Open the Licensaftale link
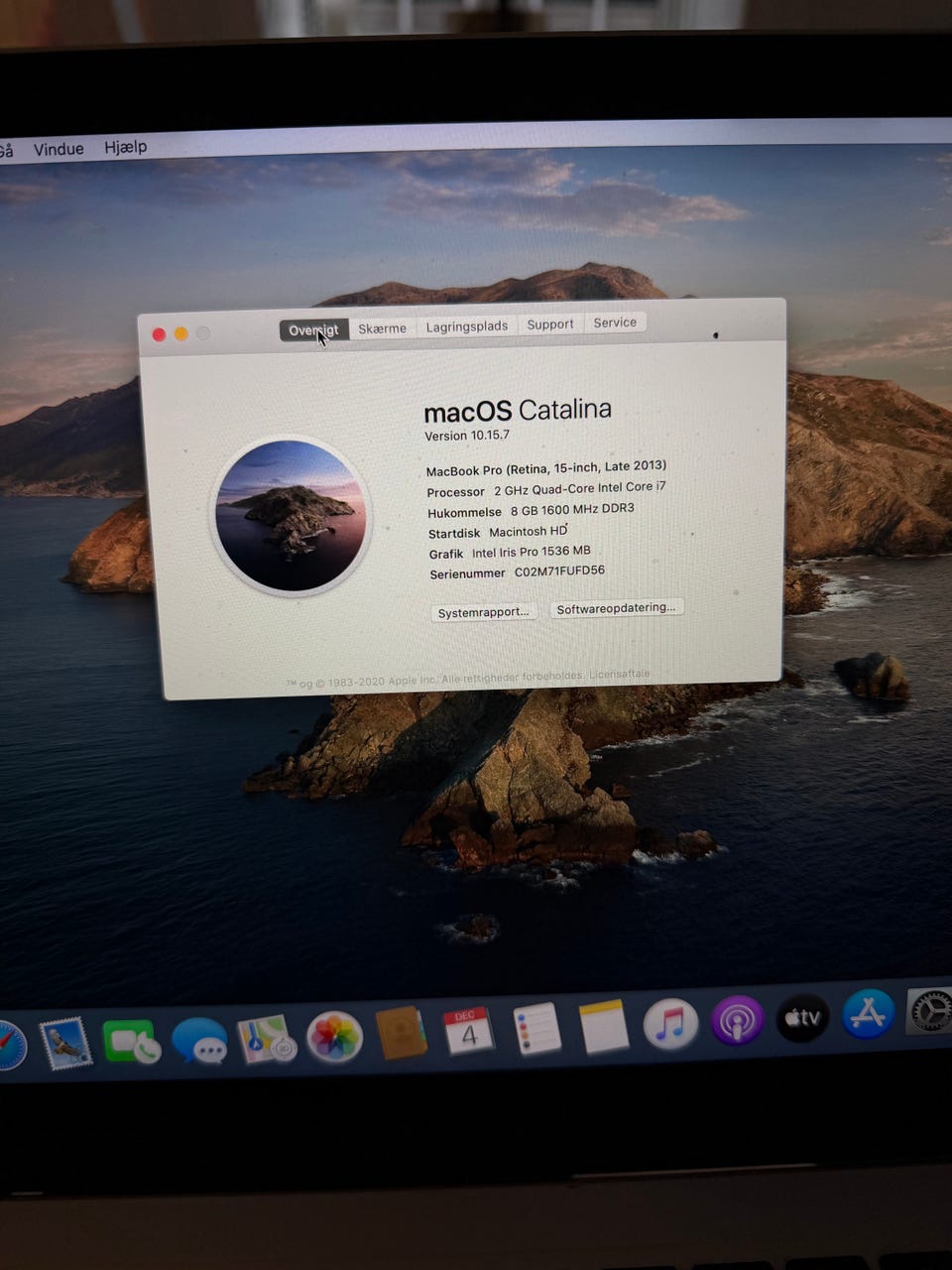The image size is (952, 1270). (x=620, y=674)
